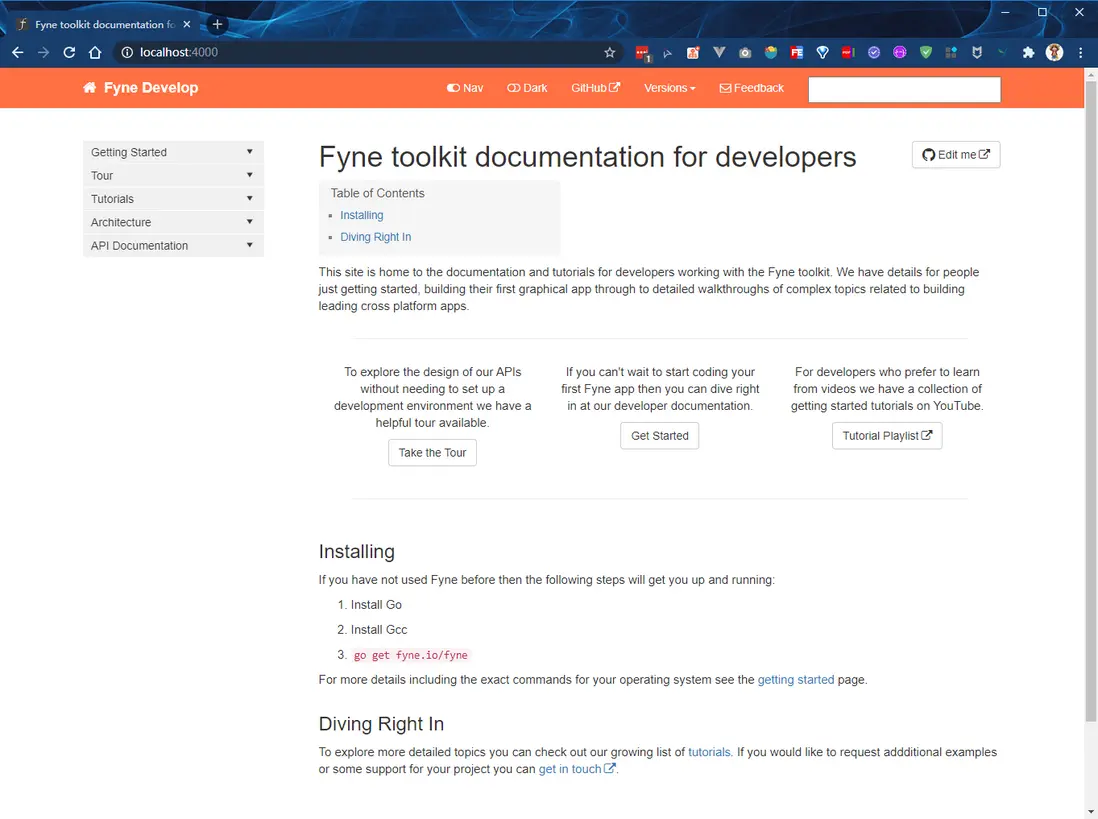Viewport: 1098px width, 819px height.
Task: Open a new browser tab
Action: 217,24
